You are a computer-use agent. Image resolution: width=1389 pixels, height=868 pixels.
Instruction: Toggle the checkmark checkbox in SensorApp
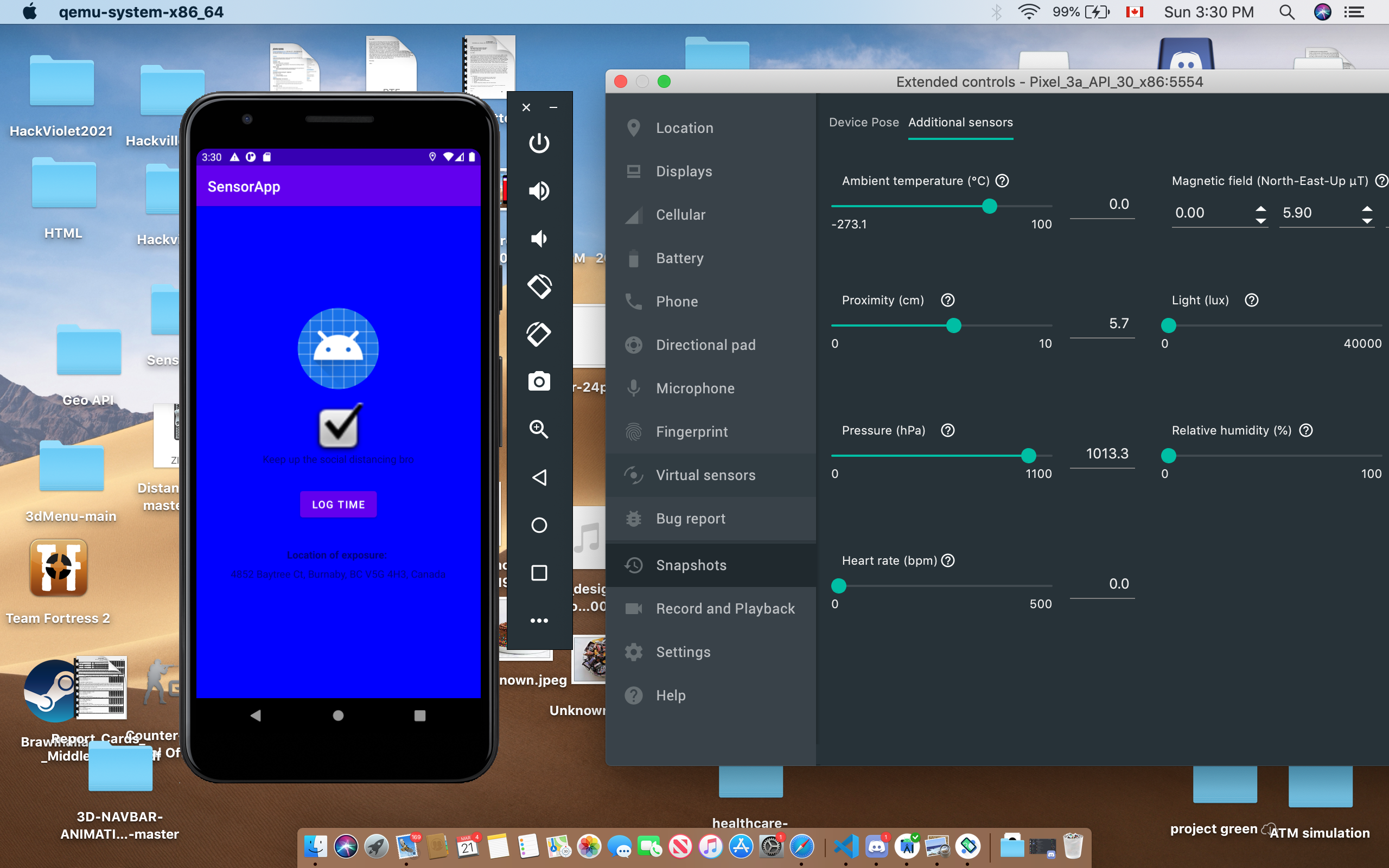tap(339, 427)
